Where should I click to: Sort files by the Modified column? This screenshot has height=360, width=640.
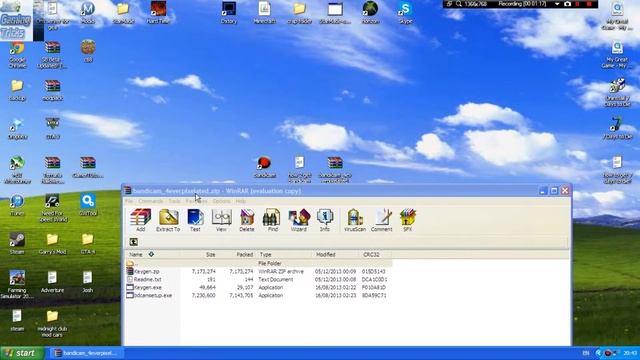coord(336,254)
